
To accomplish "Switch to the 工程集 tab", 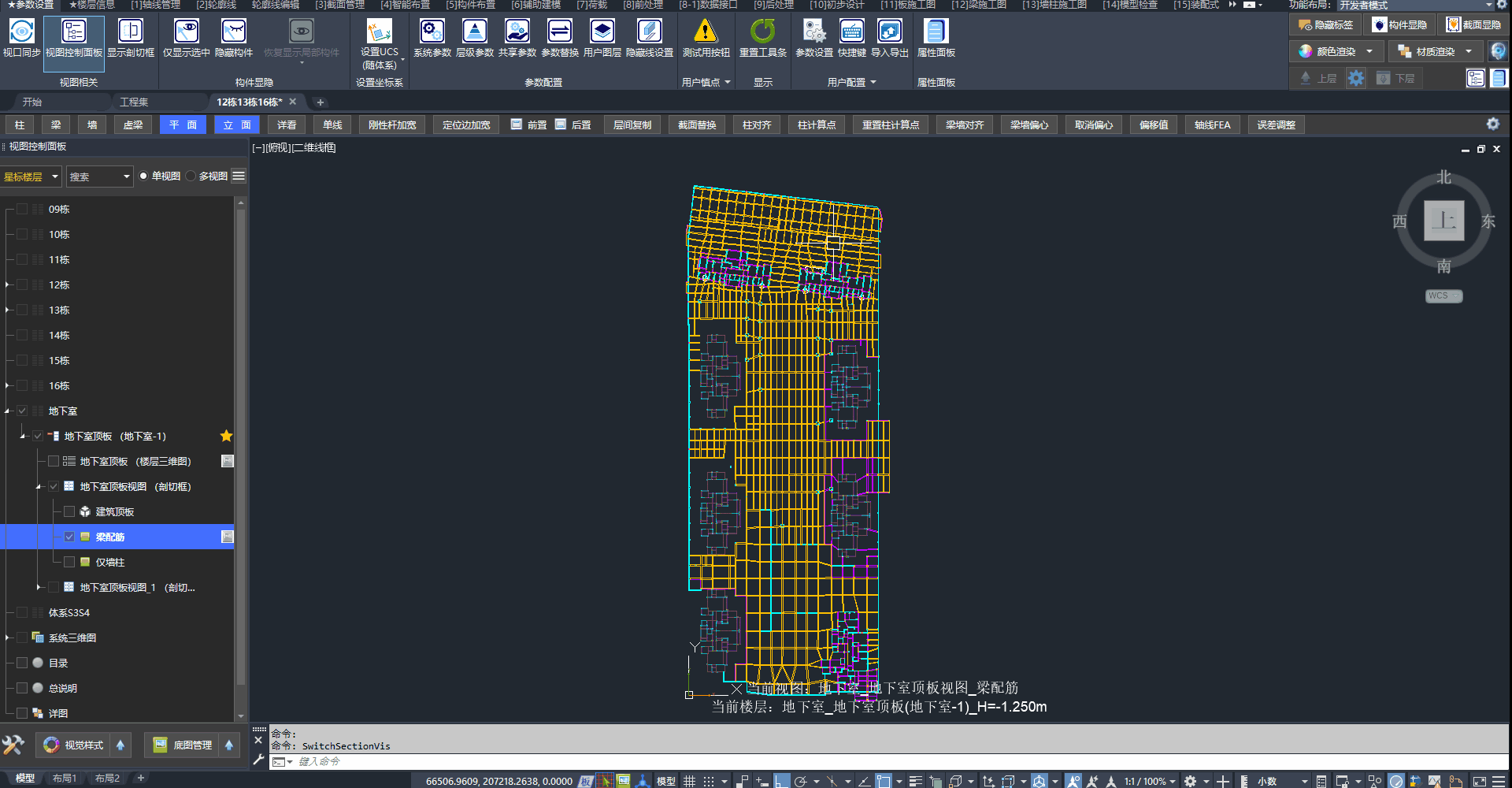I will click(x=134, y=102).
